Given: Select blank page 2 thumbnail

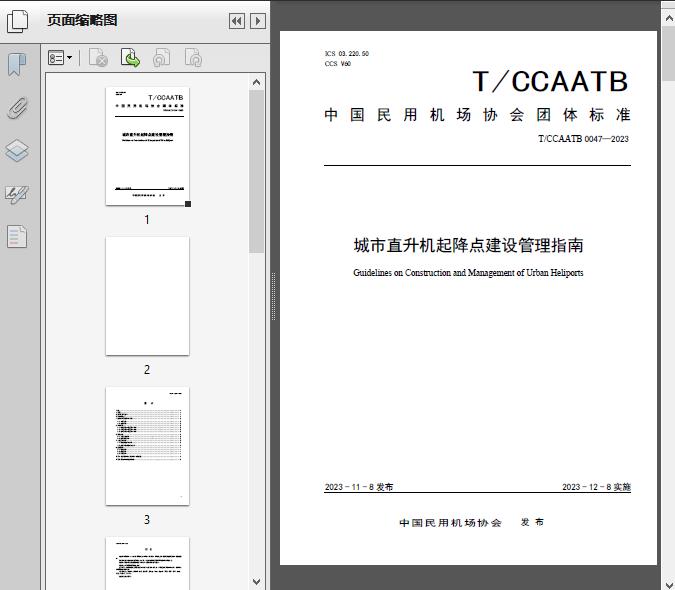Looking at the screenshot, I should pos(147,296).
